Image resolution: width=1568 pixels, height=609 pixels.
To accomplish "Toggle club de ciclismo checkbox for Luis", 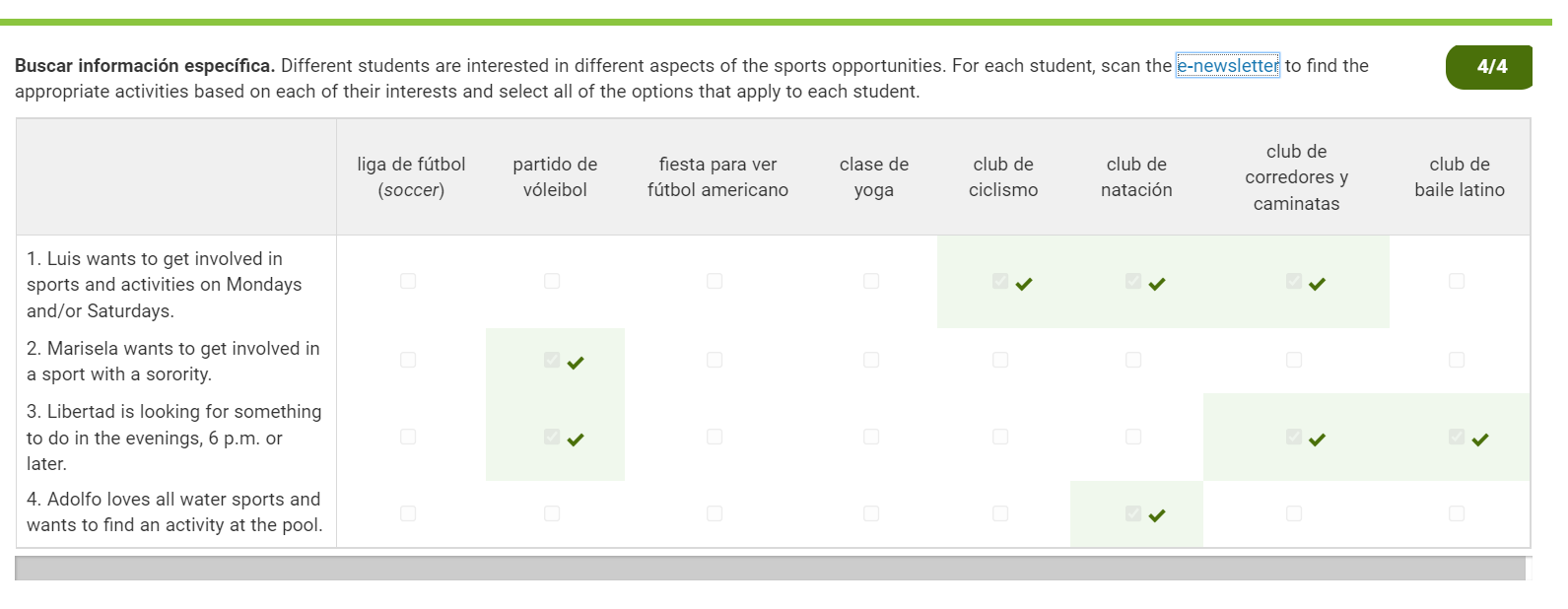I will 1000,281.
